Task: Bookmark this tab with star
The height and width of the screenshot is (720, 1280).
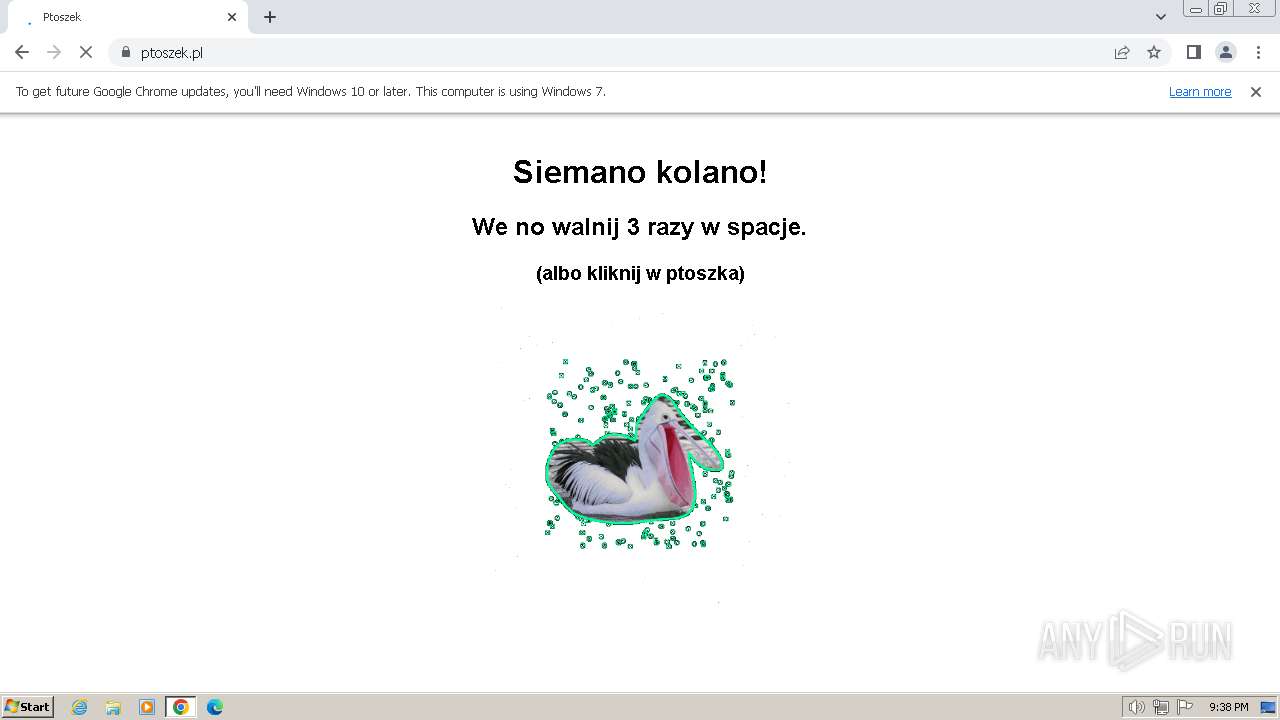Action: pyautogui.click(x=1154, y=52)
